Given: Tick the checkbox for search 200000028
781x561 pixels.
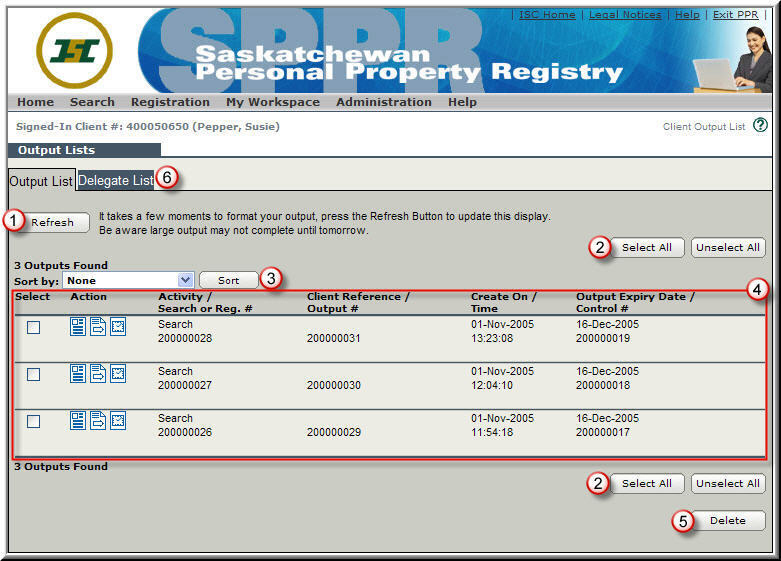Looking at the screenshot, I should 33,327.
